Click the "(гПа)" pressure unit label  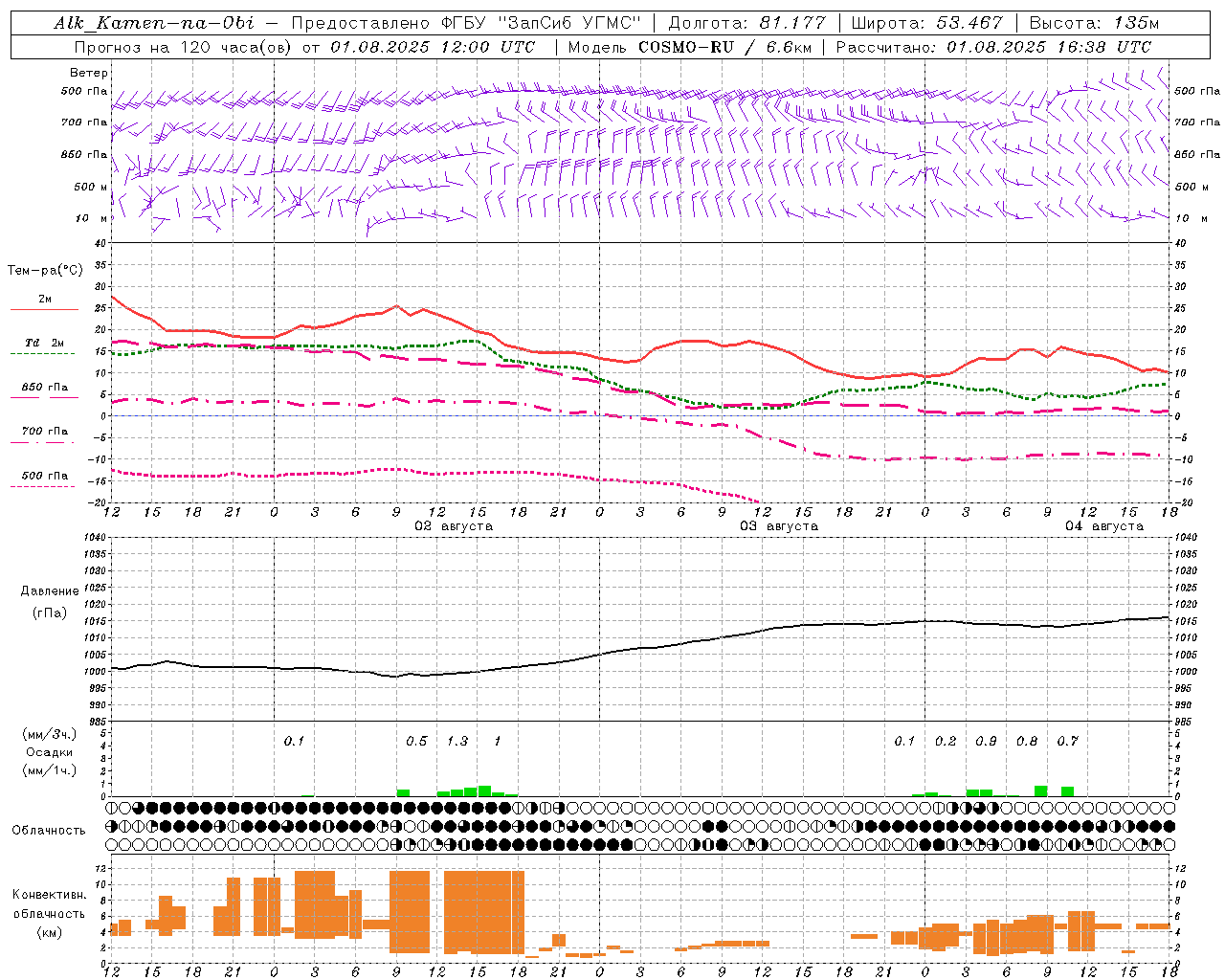pos(49,612)
